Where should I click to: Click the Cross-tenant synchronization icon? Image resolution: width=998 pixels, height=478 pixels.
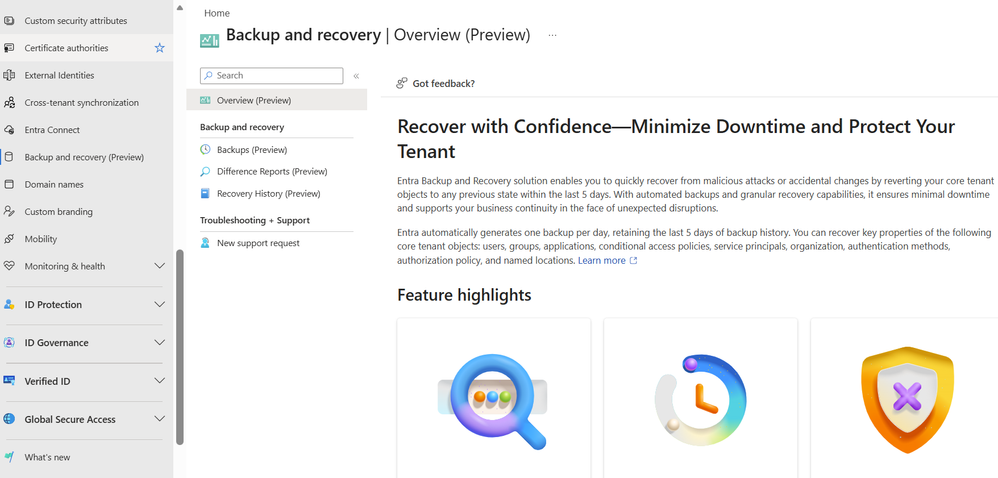click(9, 103)
